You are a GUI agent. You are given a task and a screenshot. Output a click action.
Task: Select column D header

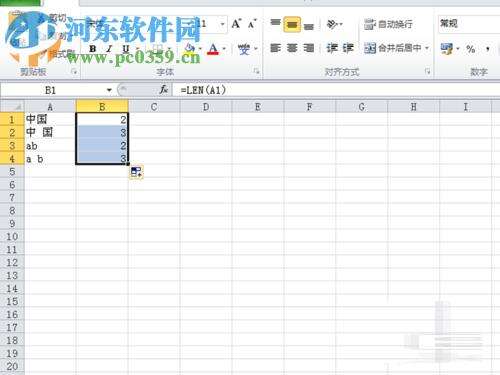pyautogui.click(x=206, y=107)
